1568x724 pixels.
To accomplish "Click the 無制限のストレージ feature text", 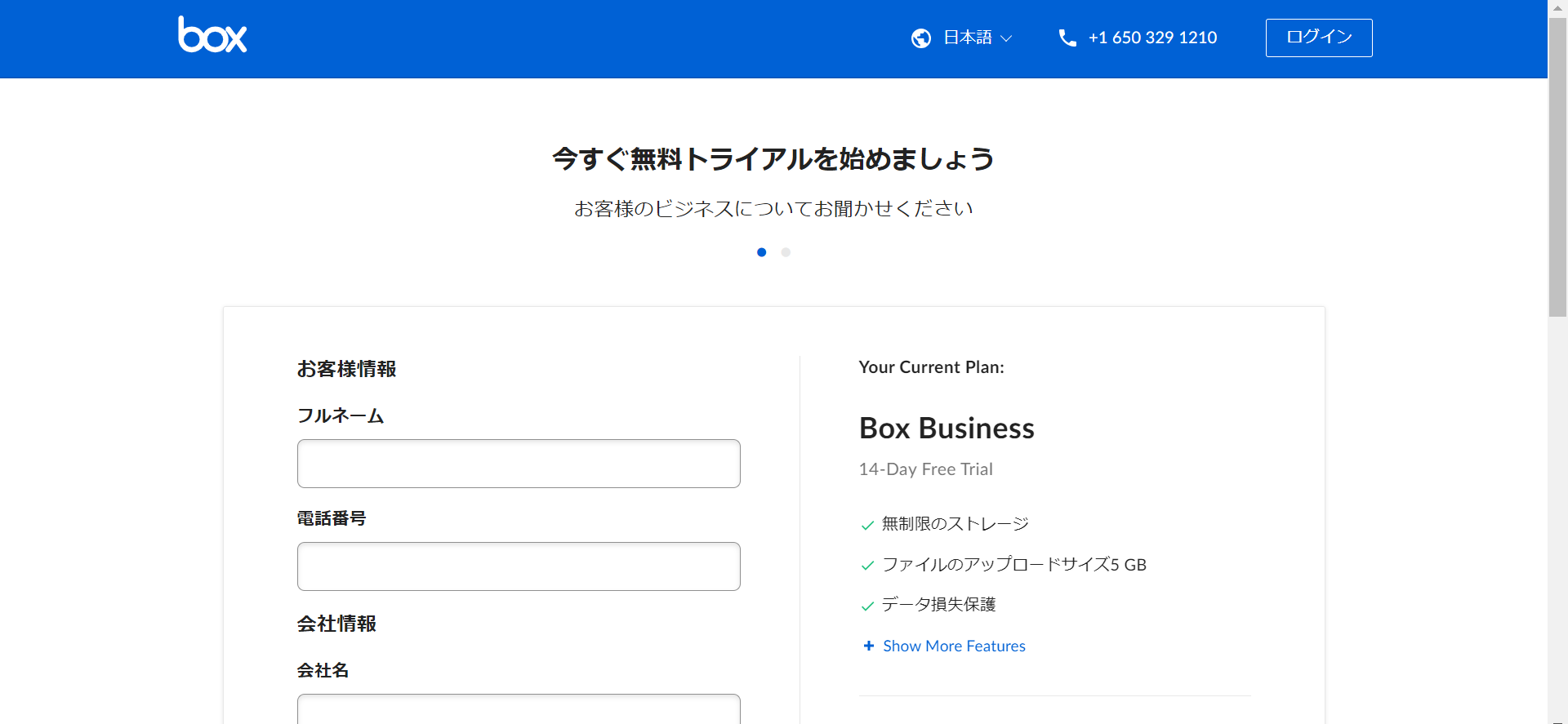I will coord(955,524).
